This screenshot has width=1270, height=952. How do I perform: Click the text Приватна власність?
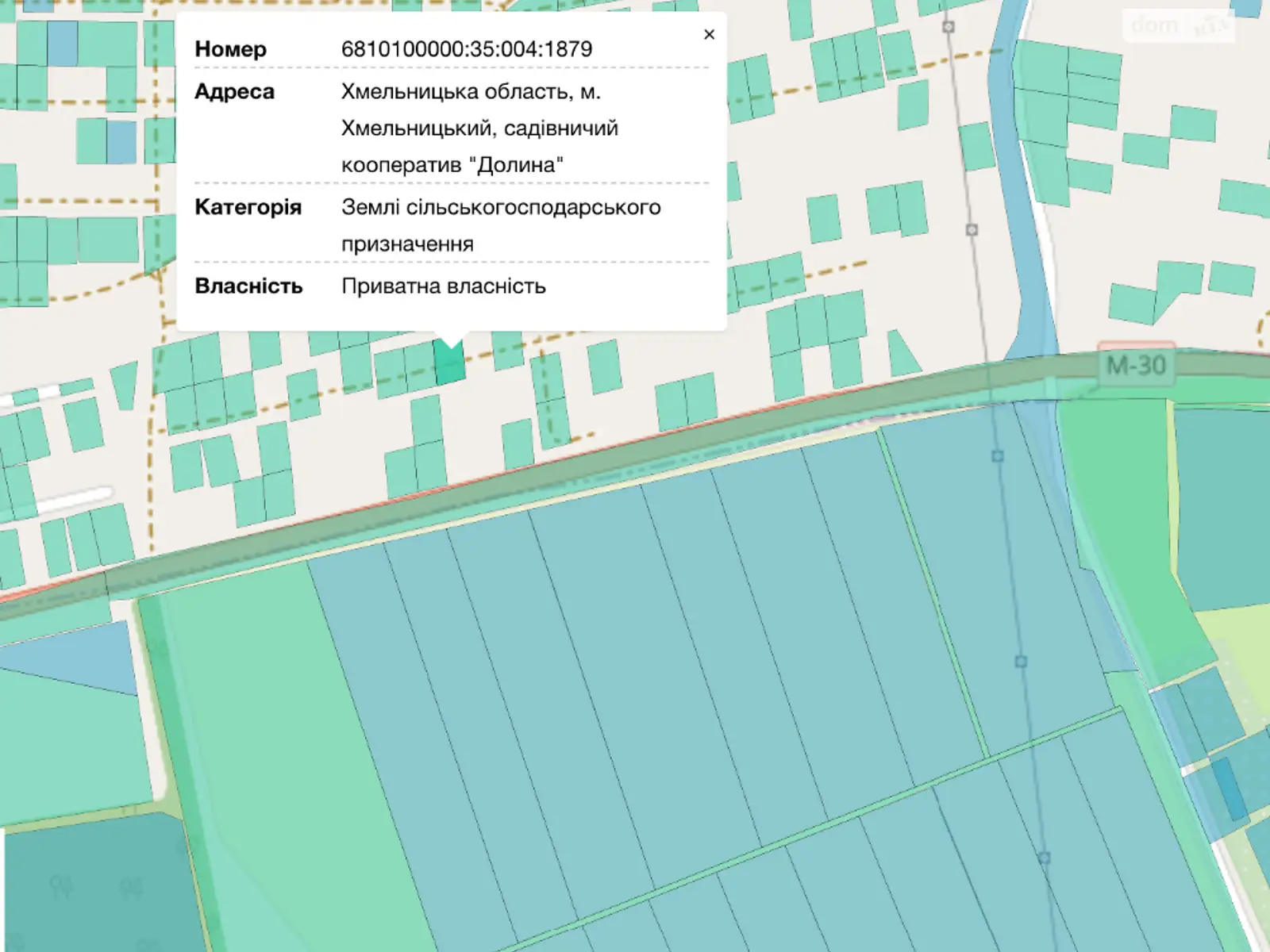[444, 286]
